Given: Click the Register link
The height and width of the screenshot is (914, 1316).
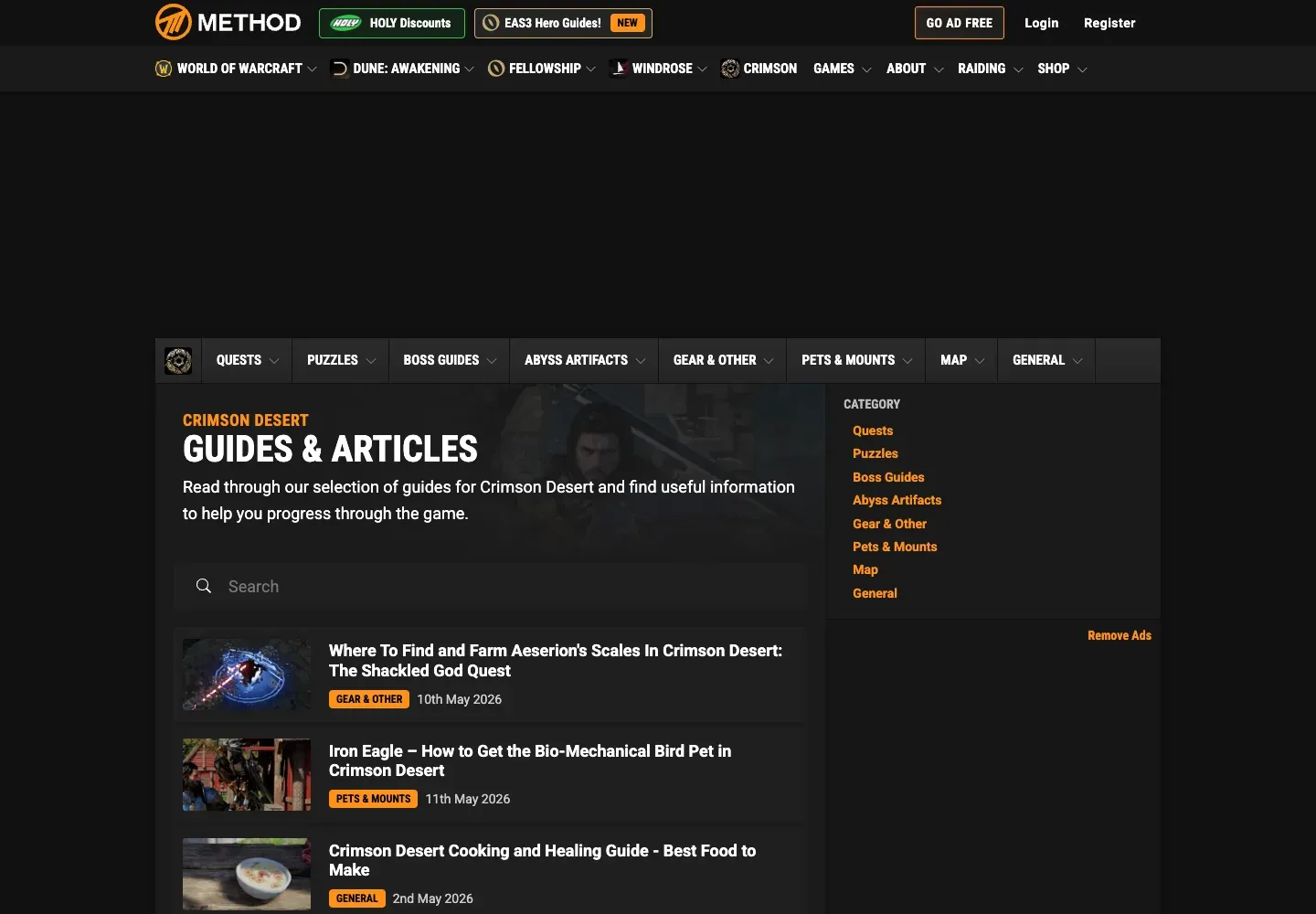Looking at the screenshot, I should 1109,23.
